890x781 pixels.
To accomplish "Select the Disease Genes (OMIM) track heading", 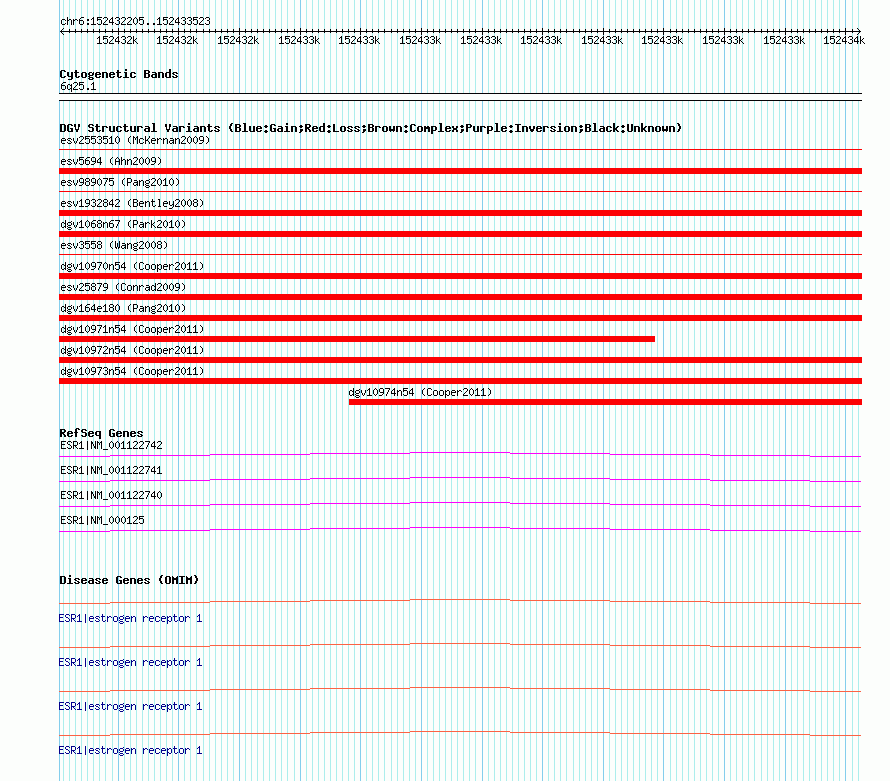I will coord(129,580).
